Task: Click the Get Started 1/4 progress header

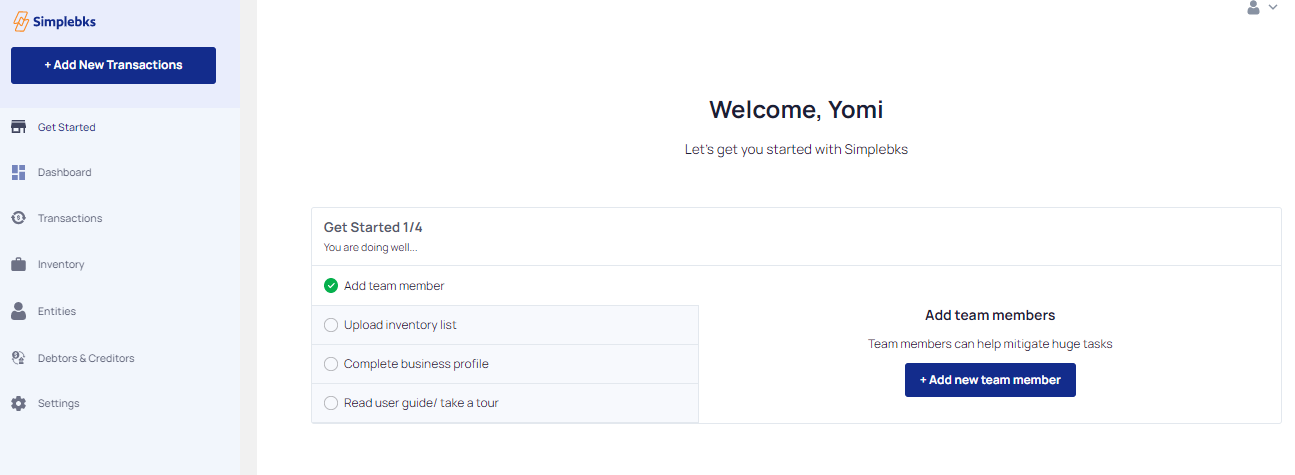Action: pos(373,227)
